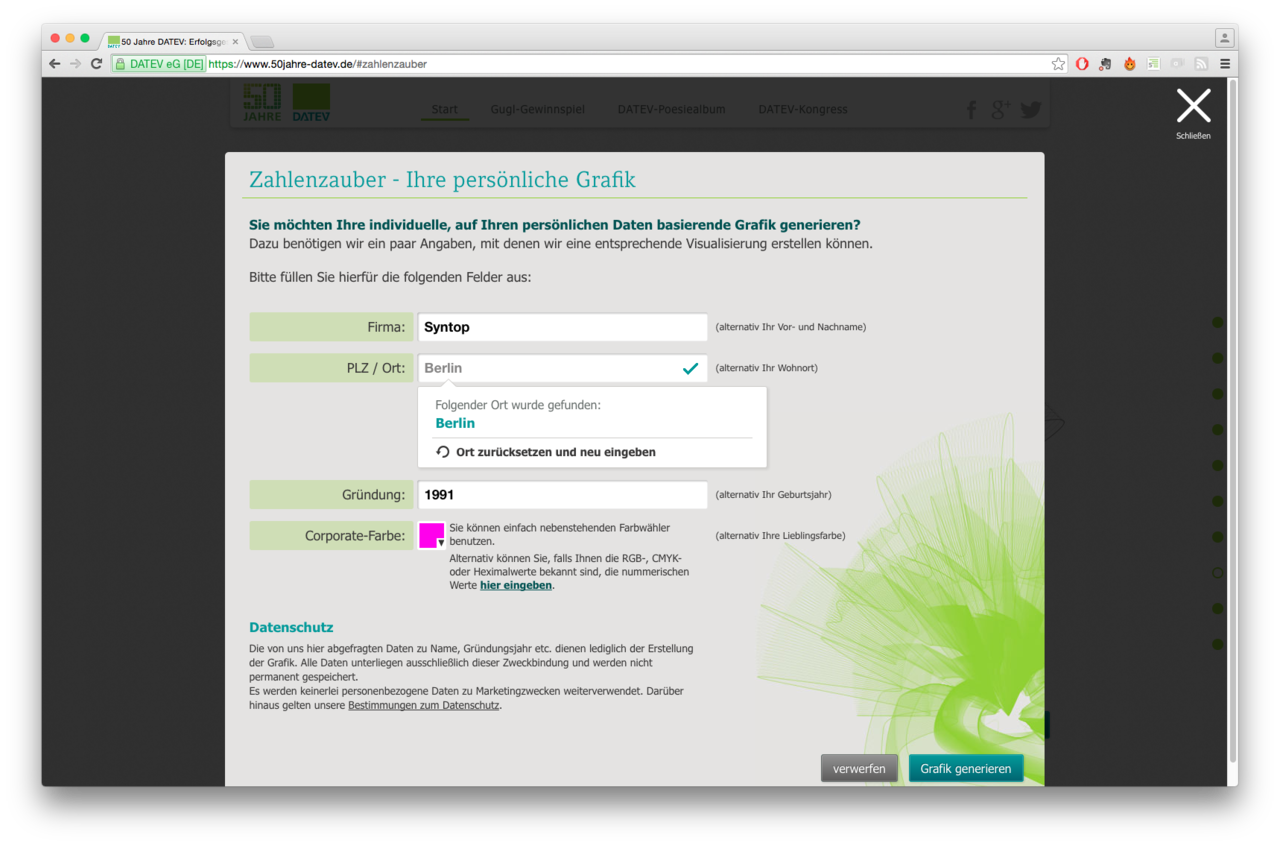
Task: Click the 50 Jahre DATEV logo
Action: point(287,103)
